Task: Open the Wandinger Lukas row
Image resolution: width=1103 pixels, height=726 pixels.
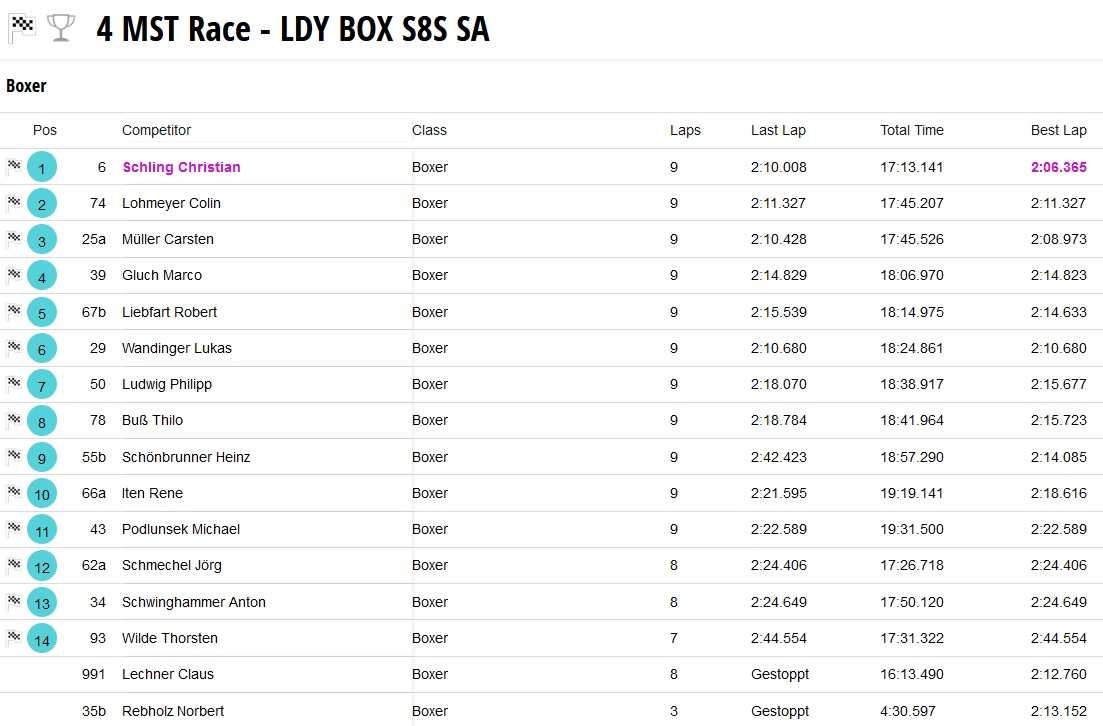Action: [176, 348]
